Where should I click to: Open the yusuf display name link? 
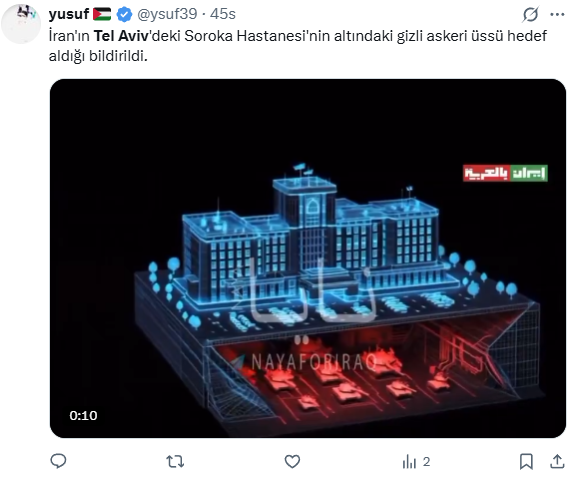[69, 14]
